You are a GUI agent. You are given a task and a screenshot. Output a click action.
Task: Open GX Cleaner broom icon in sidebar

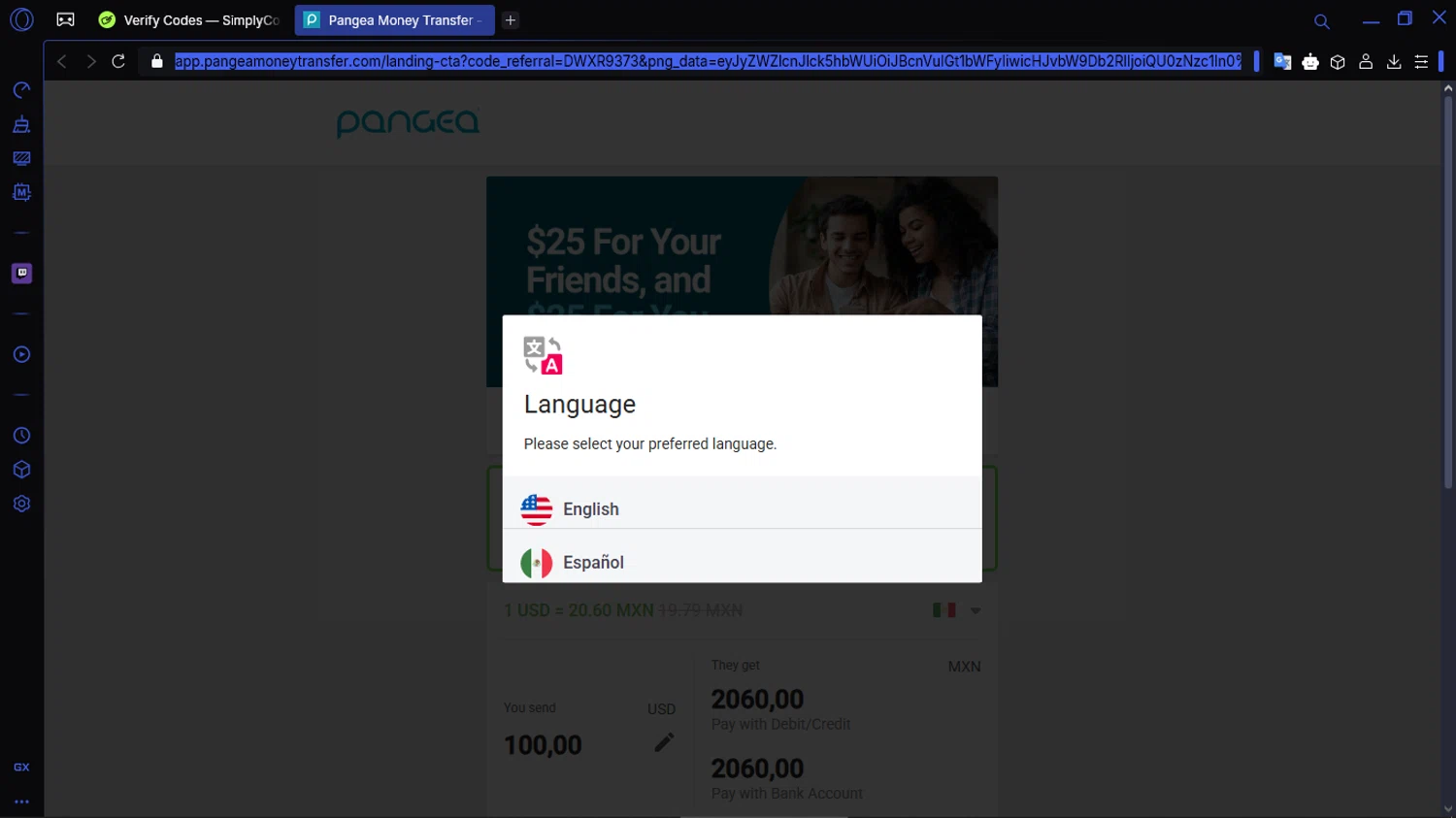tap(21, 124)
